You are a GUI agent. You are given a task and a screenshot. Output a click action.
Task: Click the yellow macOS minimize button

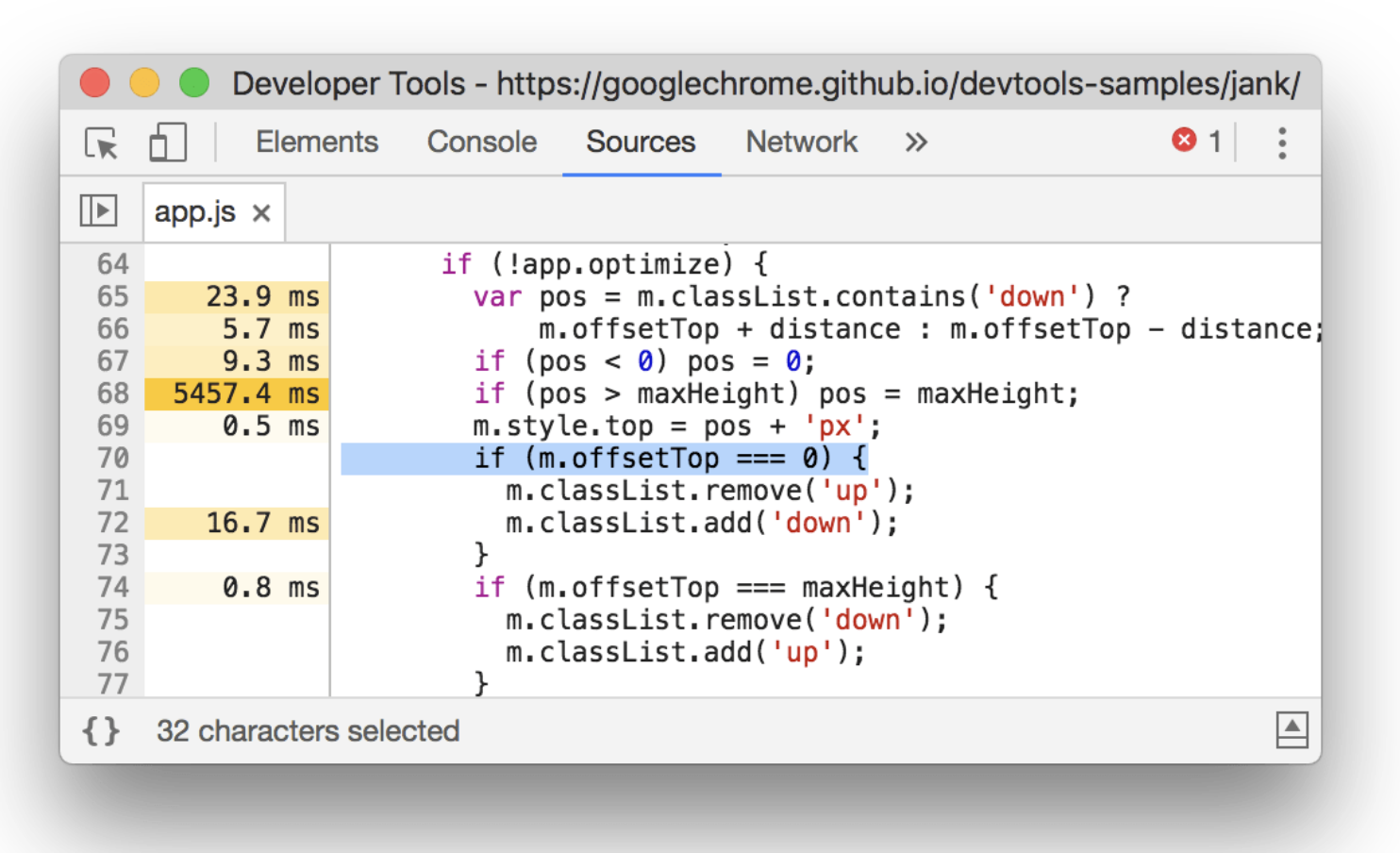[144, 83]
